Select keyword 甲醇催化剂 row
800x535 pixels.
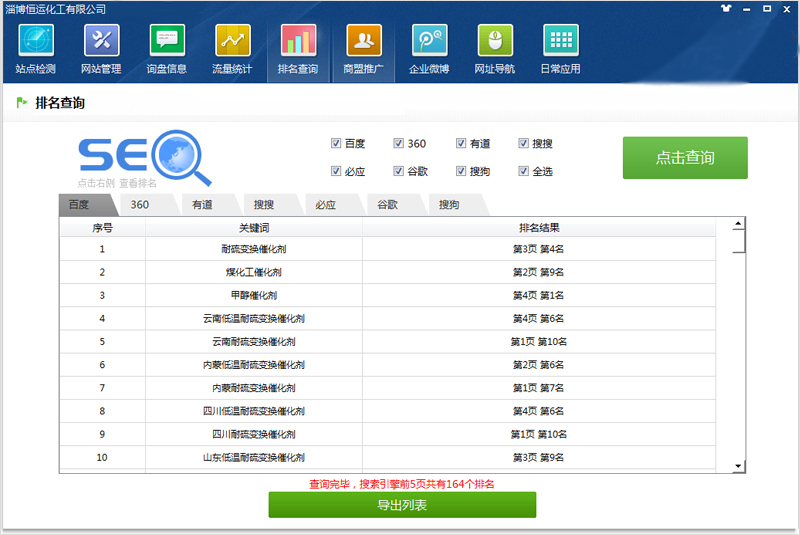(x=254, y=295)
